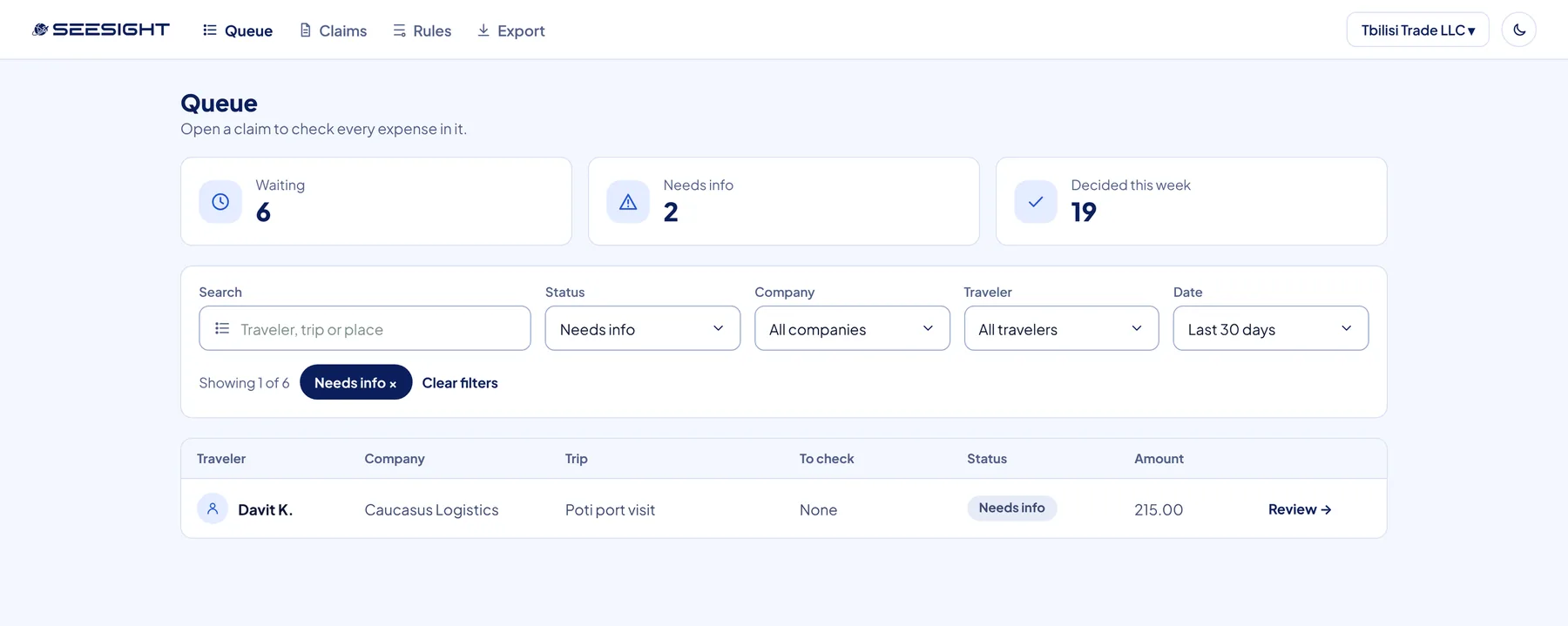The height and width of the screenshot is (626, 1568).
Task: Click the checkmark icon in Decided this week card
Action: point(1036,202)
